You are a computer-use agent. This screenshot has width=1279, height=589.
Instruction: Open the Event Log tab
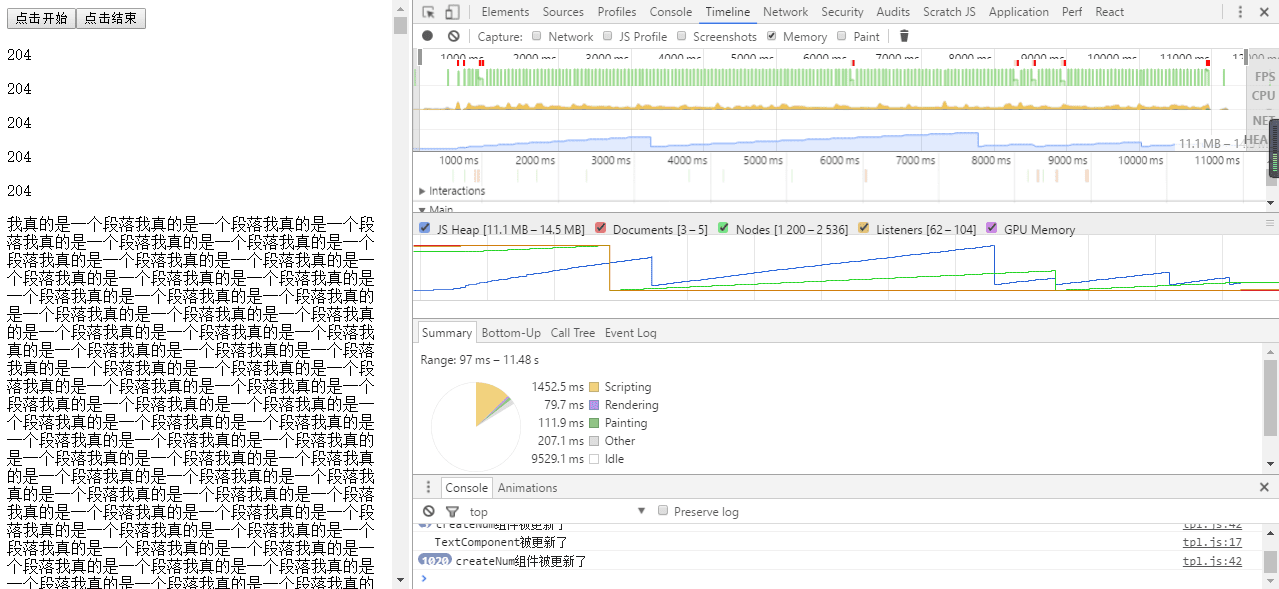click(x=631, y=332)
